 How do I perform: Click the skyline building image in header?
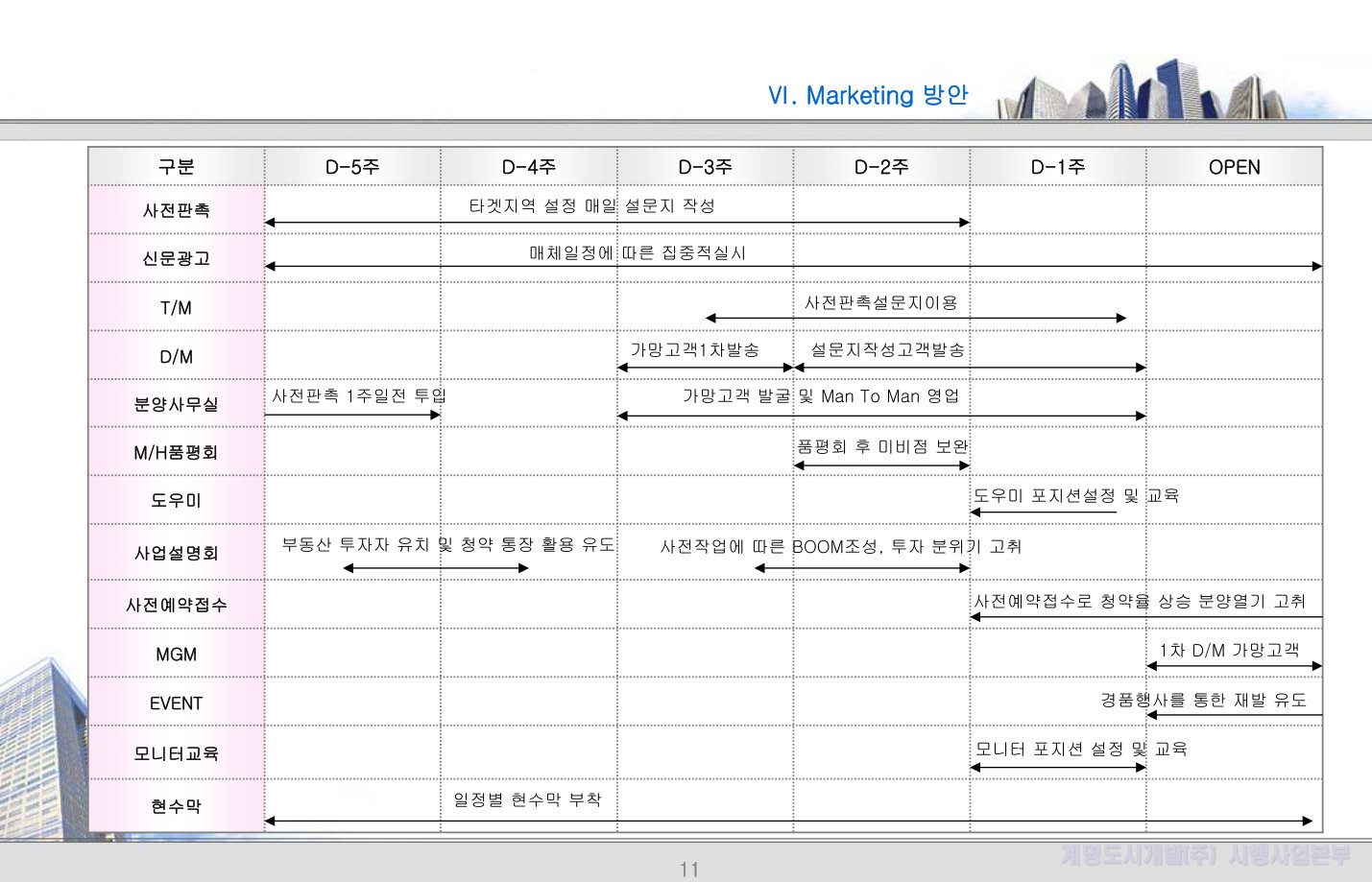pyautogui.click(x=1143, y=90)
